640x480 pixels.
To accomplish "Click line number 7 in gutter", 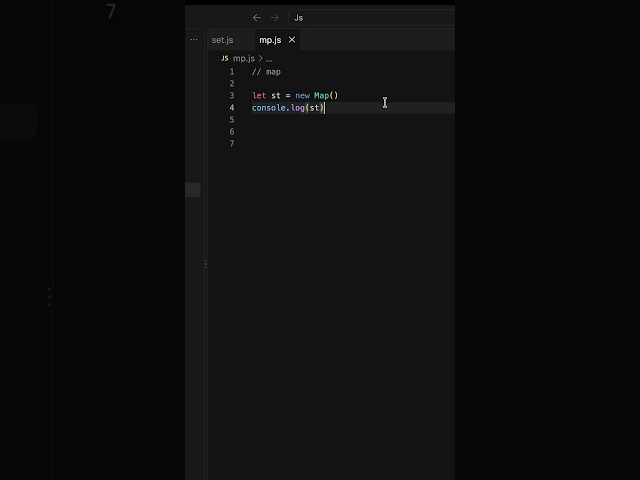I will click(232, 144).
